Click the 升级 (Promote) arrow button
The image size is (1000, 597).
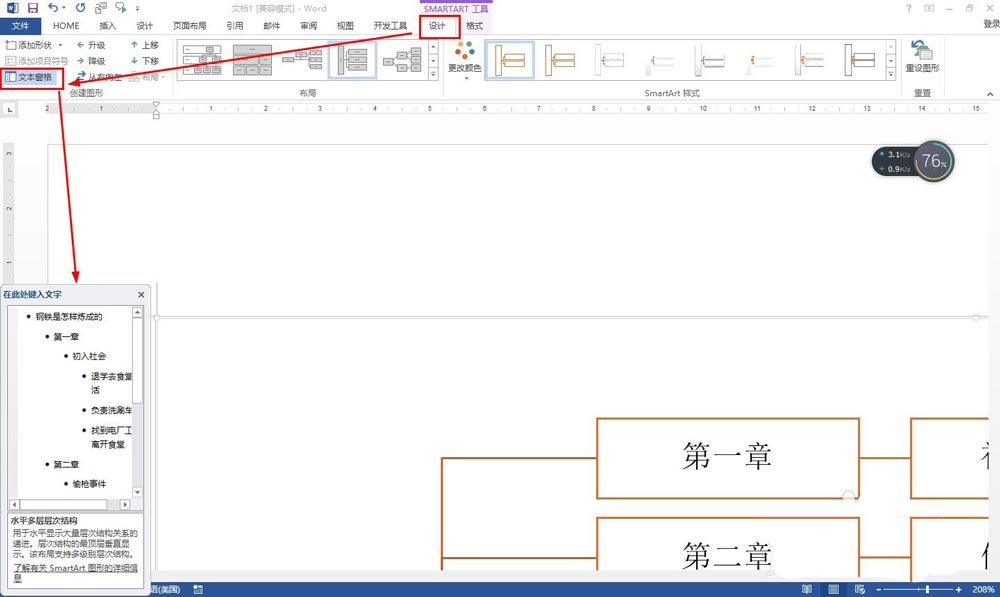coord(90,45)
